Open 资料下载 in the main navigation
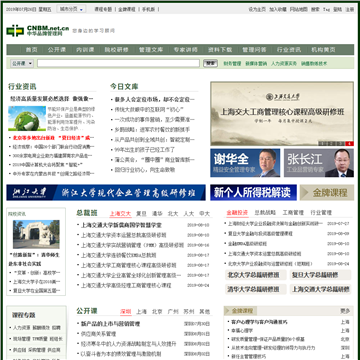Image resolution: width=360 pixels, height=360 pixels. point(220,50)
